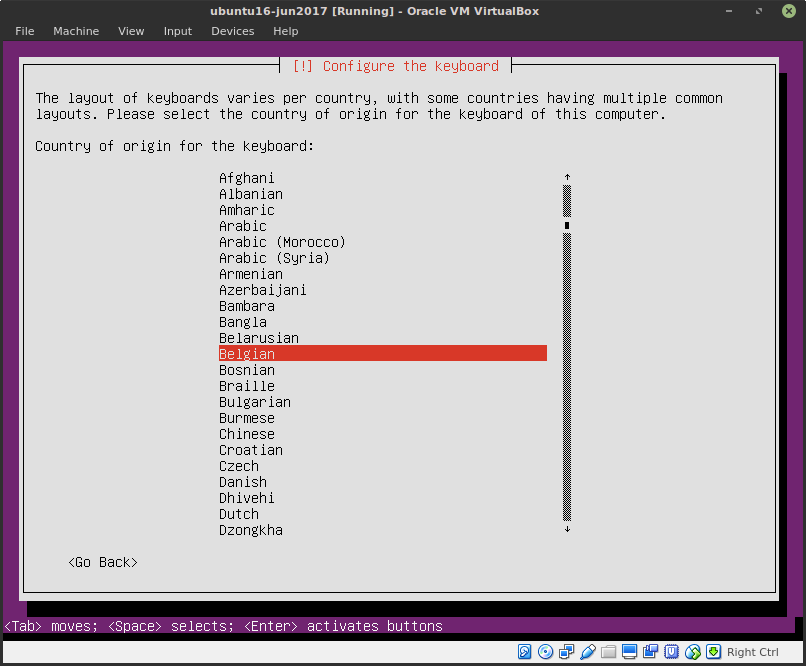Select Afghani from the country list

[x=247, y=178]
